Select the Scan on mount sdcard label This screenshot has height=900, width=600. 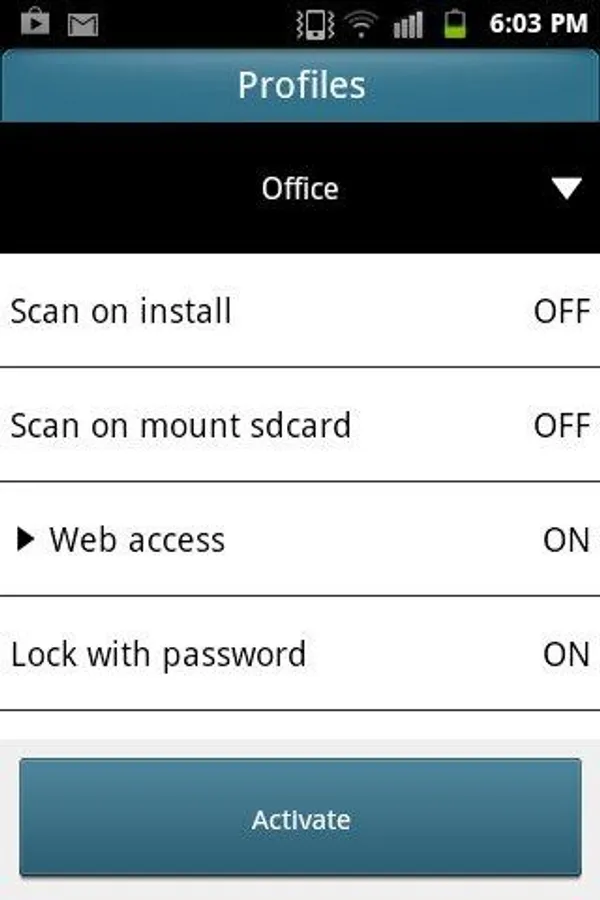pos(181,426)
